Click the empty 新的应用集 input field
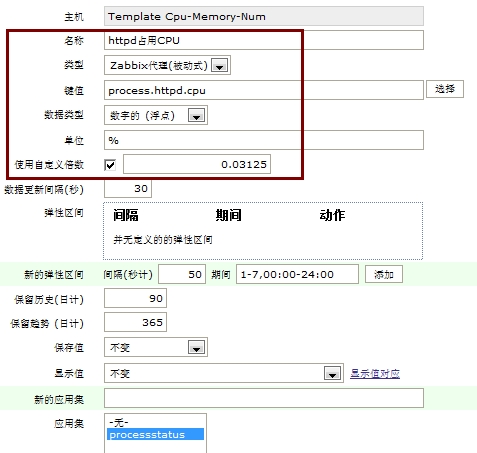477x453 pixels. 264,398
